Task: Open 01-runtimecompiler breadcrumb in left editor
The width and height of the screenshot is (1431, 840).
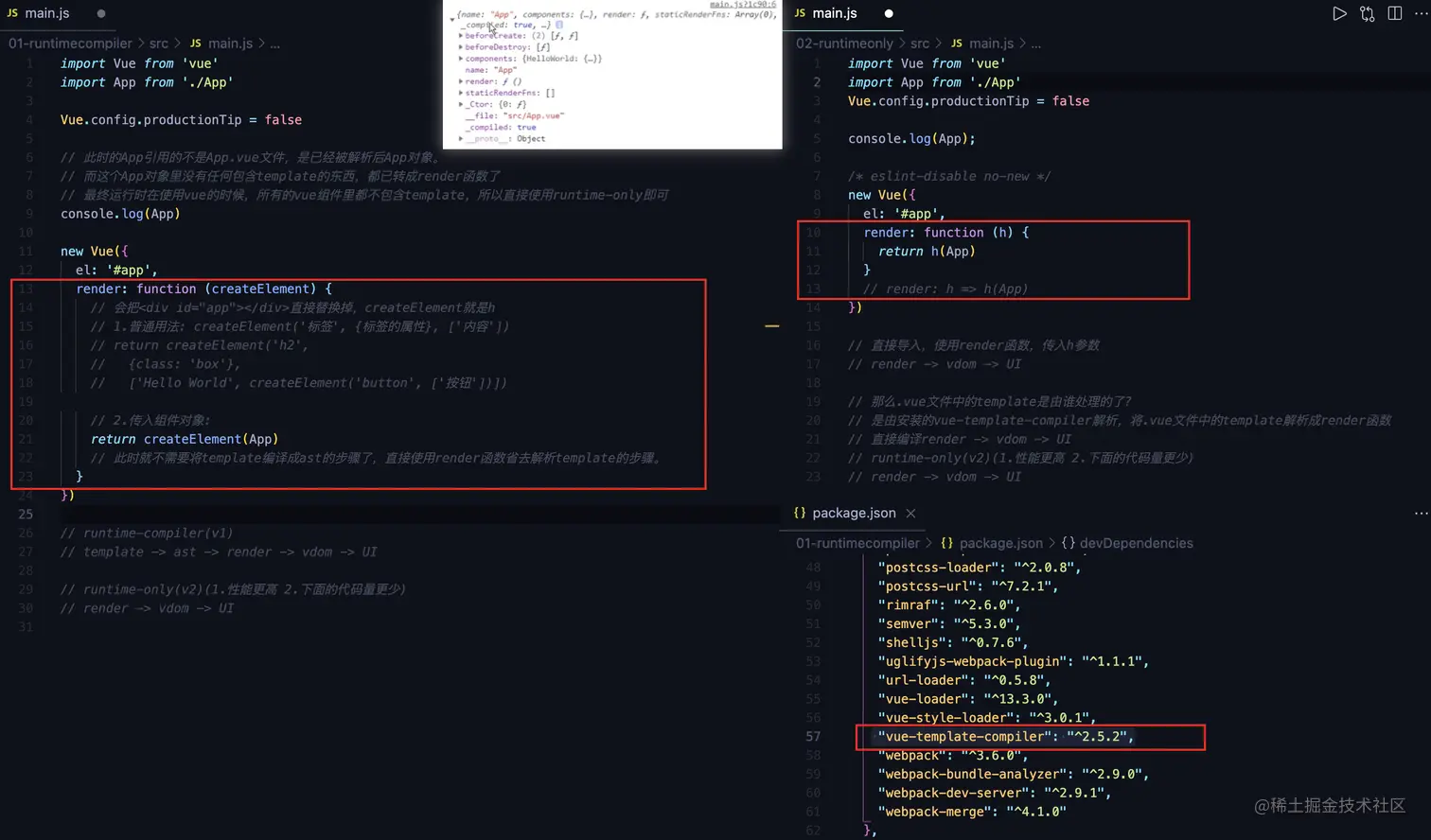Action: (x=70, y=44)
